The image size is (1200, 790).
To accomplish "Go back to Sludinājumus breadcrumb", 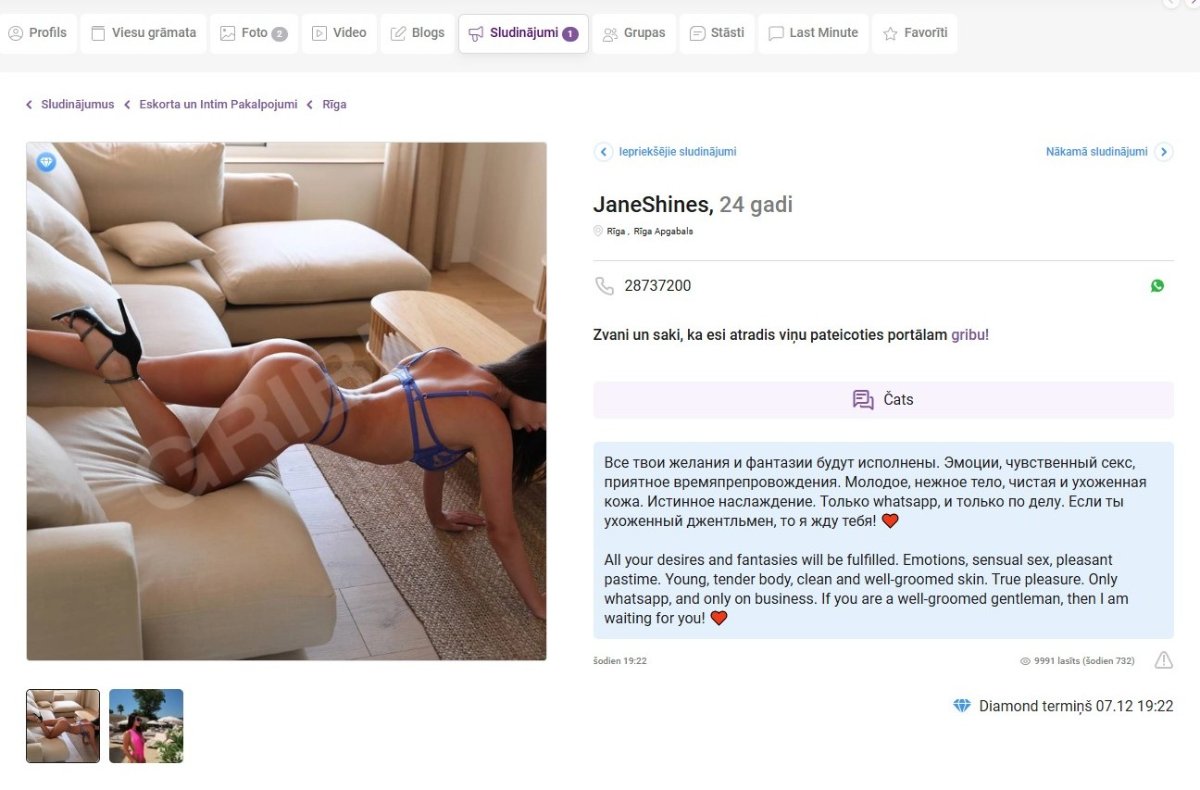I will coord(77,104).
